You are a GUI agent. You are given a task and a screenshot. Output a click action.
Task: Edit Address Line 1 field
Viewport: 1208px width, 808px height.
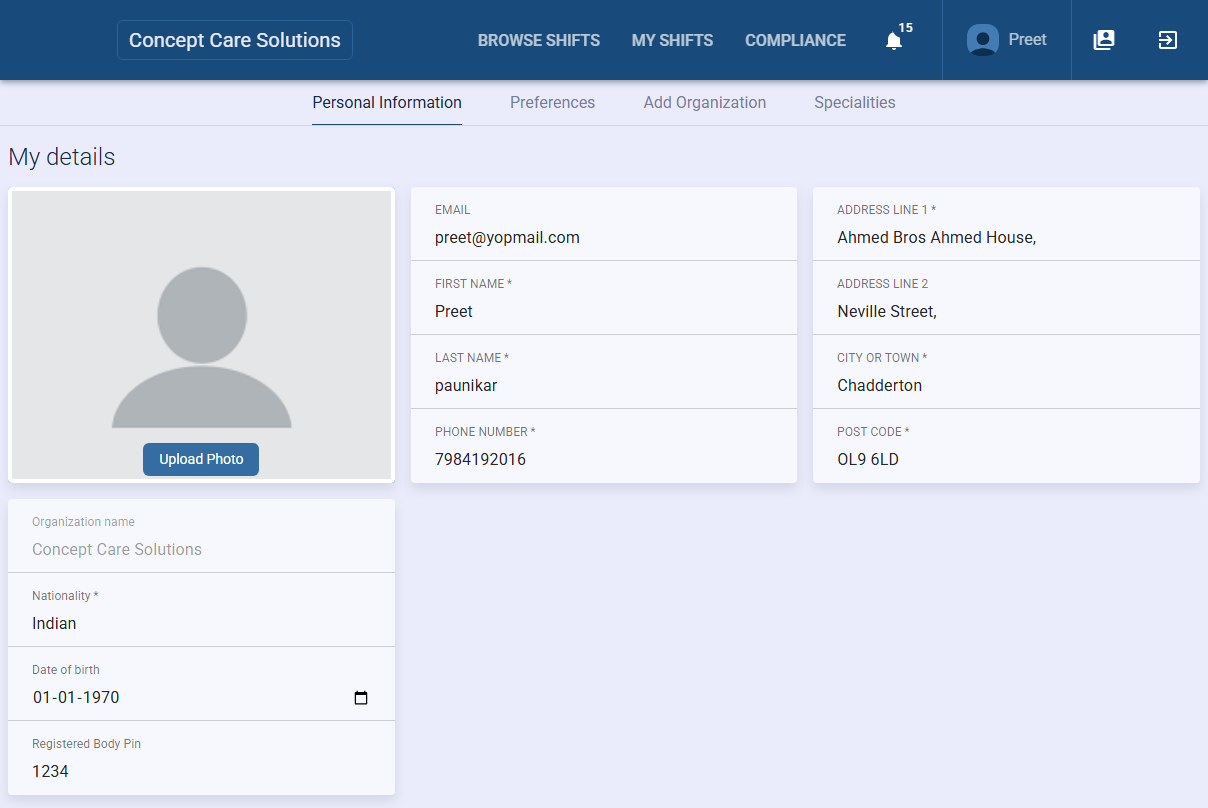(x=1006, y=224)
